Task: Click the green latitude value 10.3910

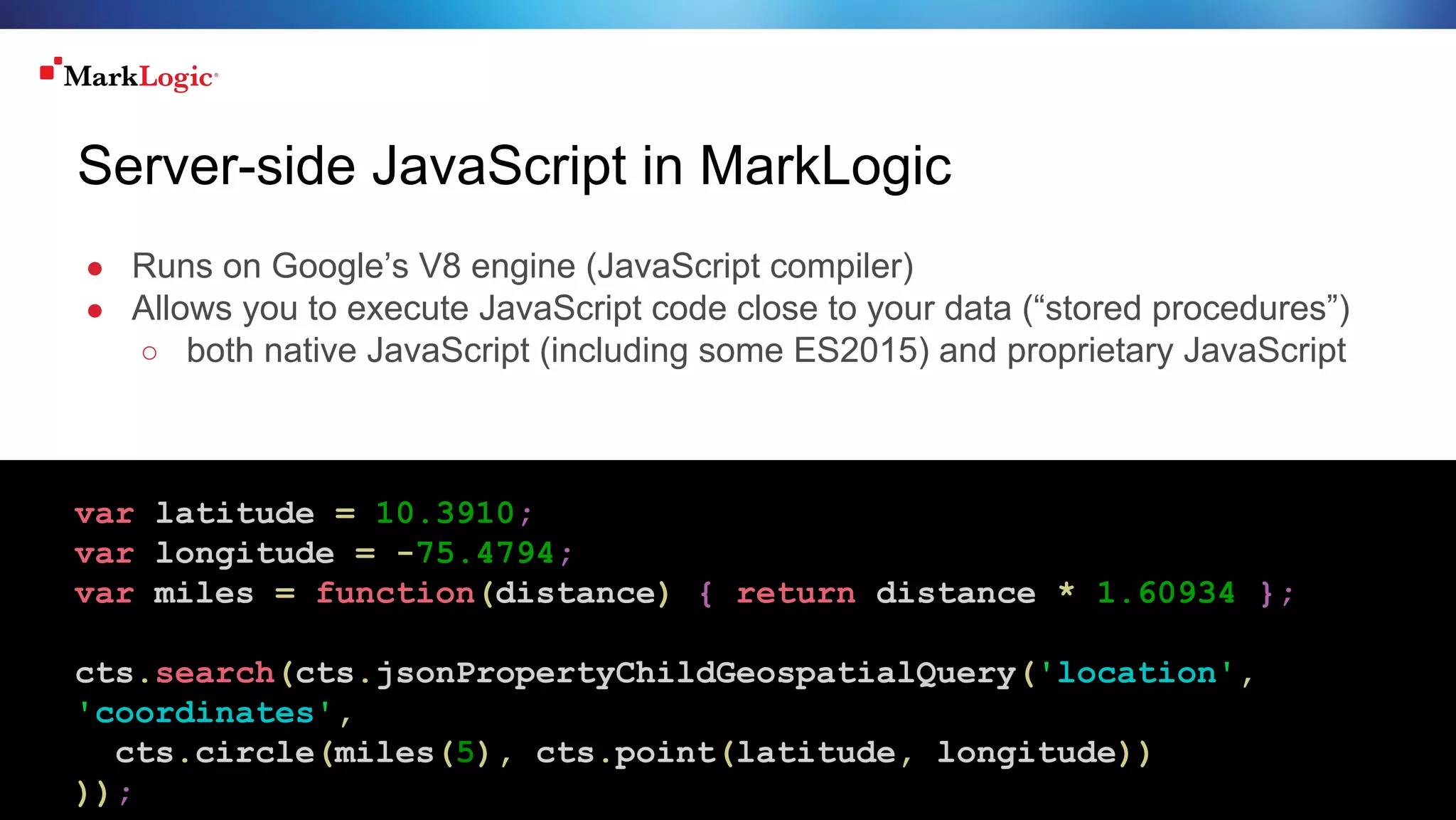Action: tap(444, 513)
